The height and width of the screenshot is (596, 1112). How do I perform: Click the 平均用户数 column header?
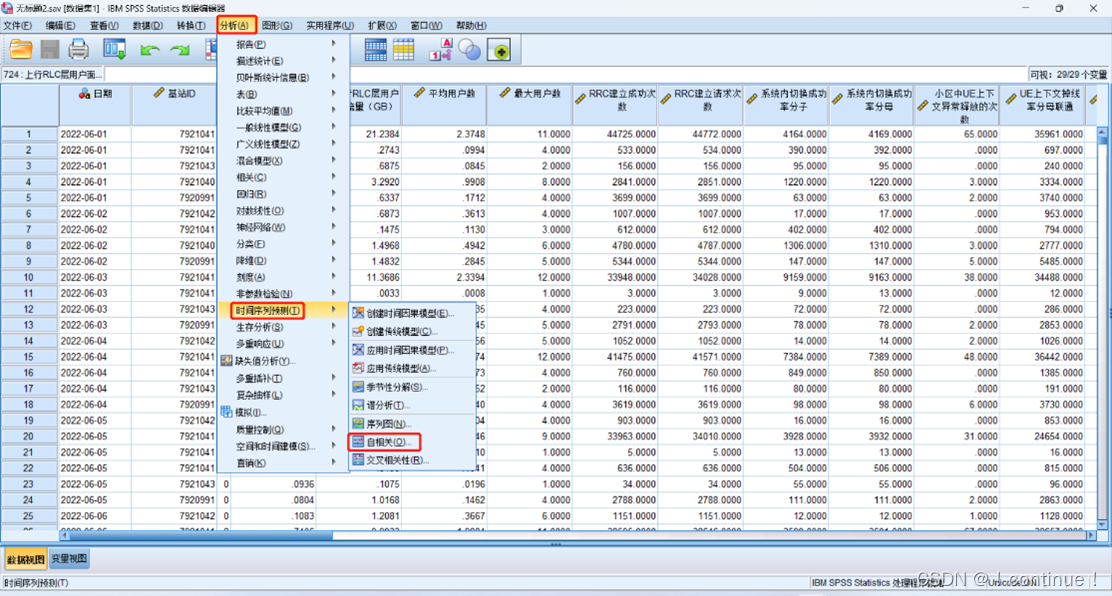coord(444,105)
